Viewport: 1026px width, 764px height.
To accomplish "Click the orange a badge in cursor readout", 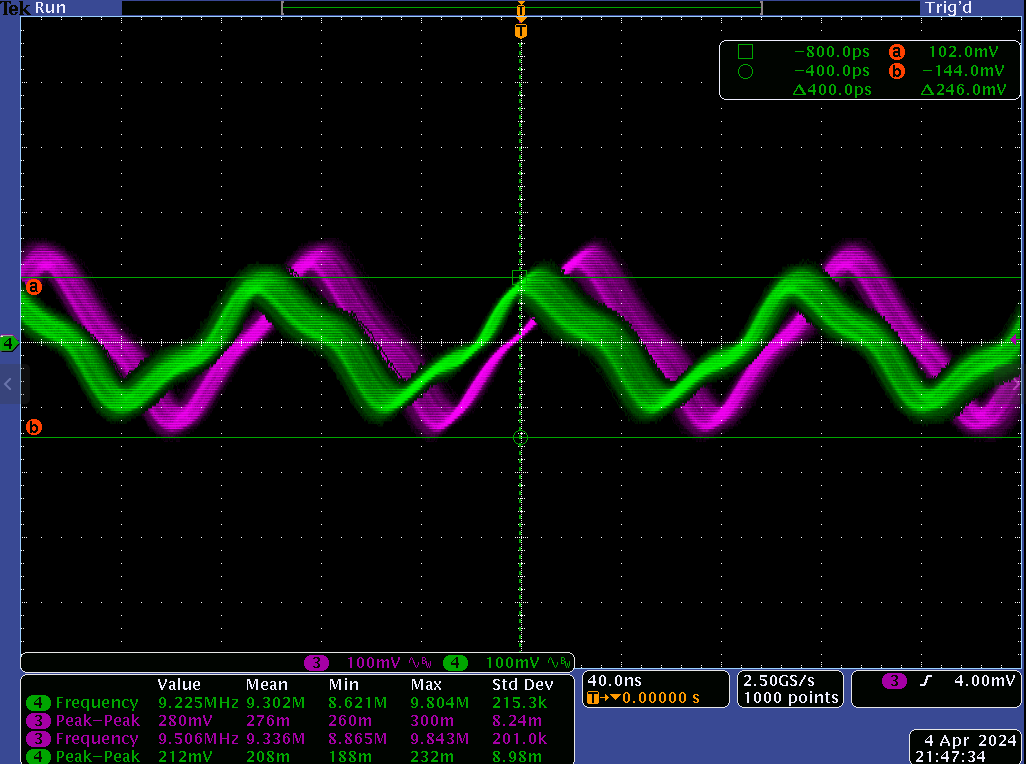I will (897, 52).
